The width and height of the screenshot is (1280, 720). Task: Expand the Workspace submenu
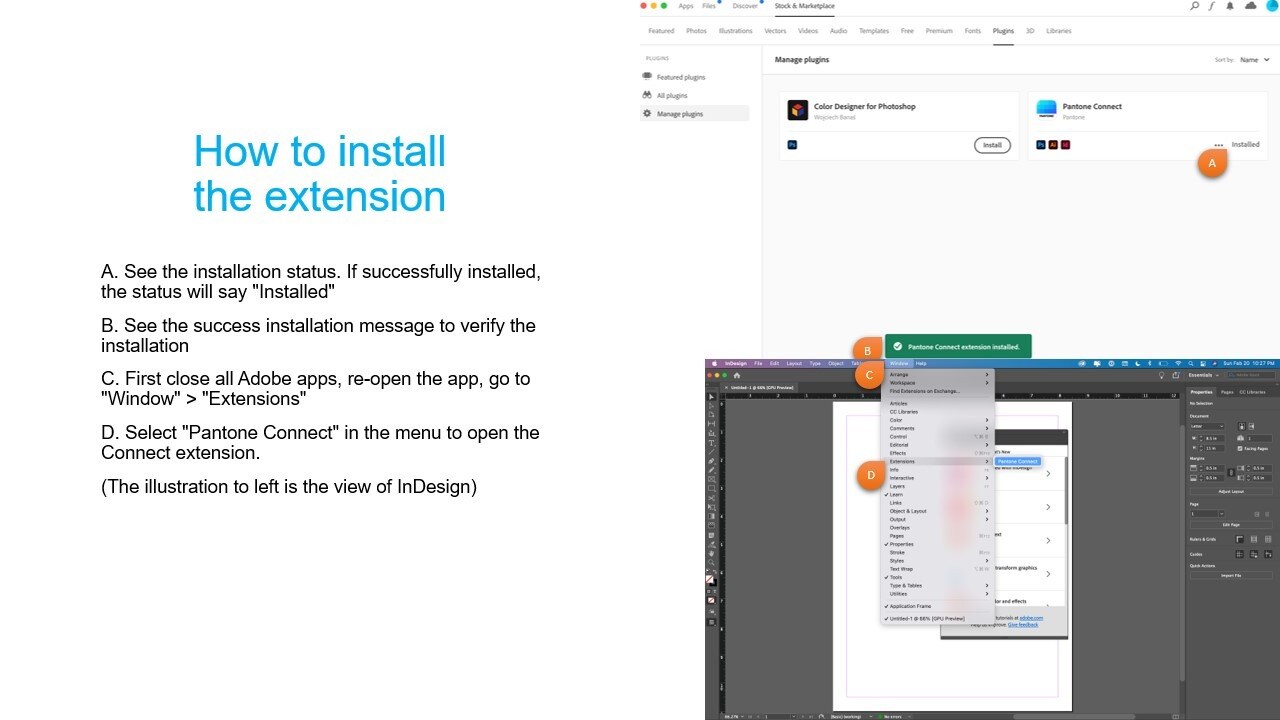[x=936, y=383]
